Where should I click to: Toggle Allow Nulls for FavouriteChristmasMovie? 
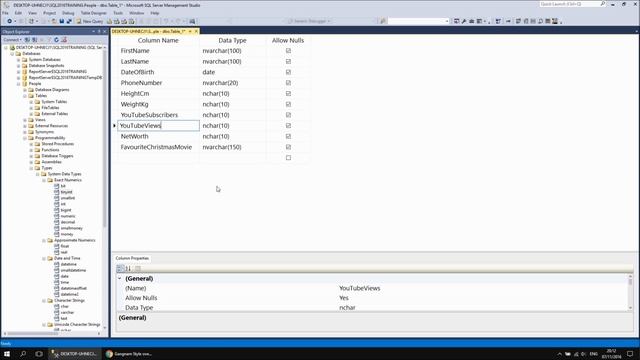[x=289, y=147]
